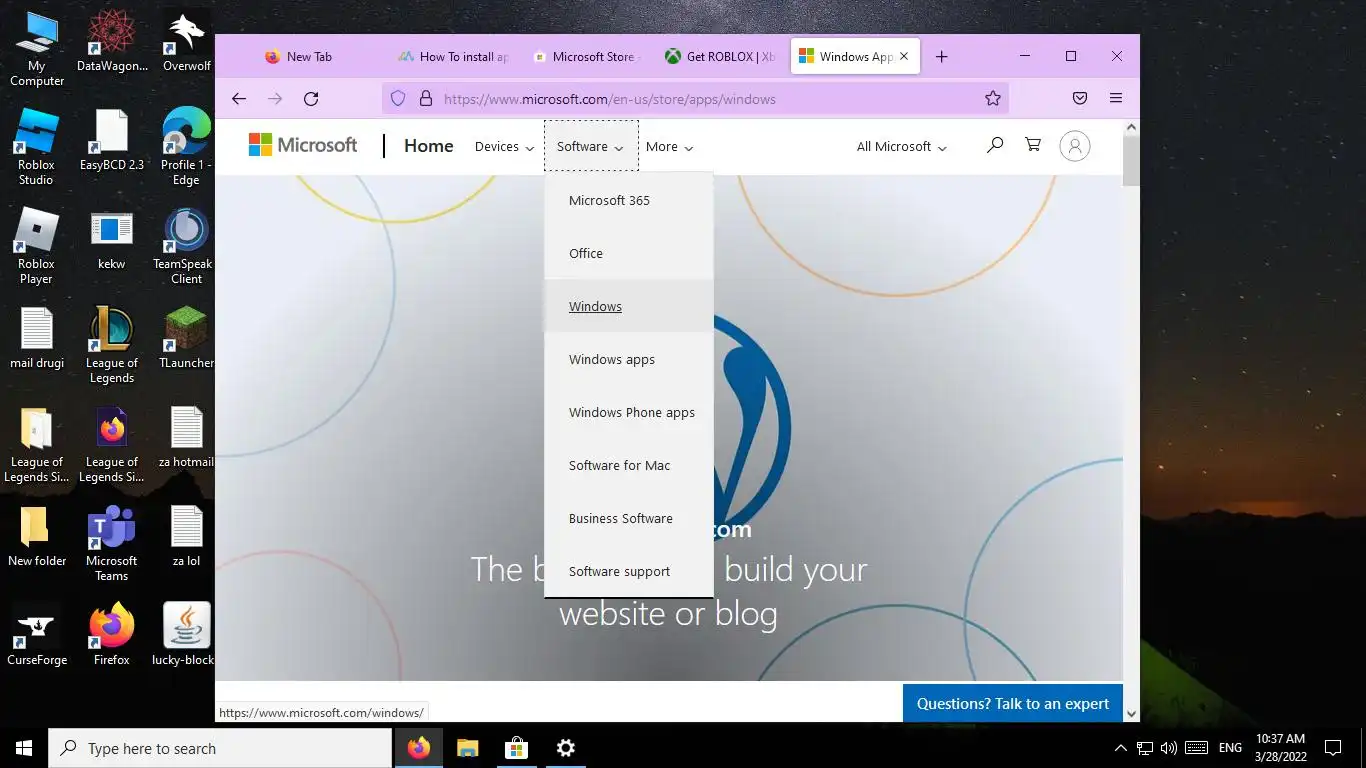Expand the More dropdown
The width and height of the screenshot is (1366, 768).
[669, 146]
